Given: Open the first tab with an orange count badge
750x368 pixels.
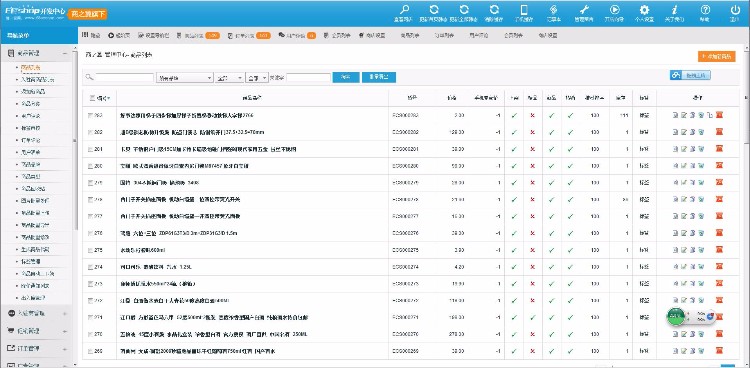Looking at the screenshot, I should coord(198,35).
